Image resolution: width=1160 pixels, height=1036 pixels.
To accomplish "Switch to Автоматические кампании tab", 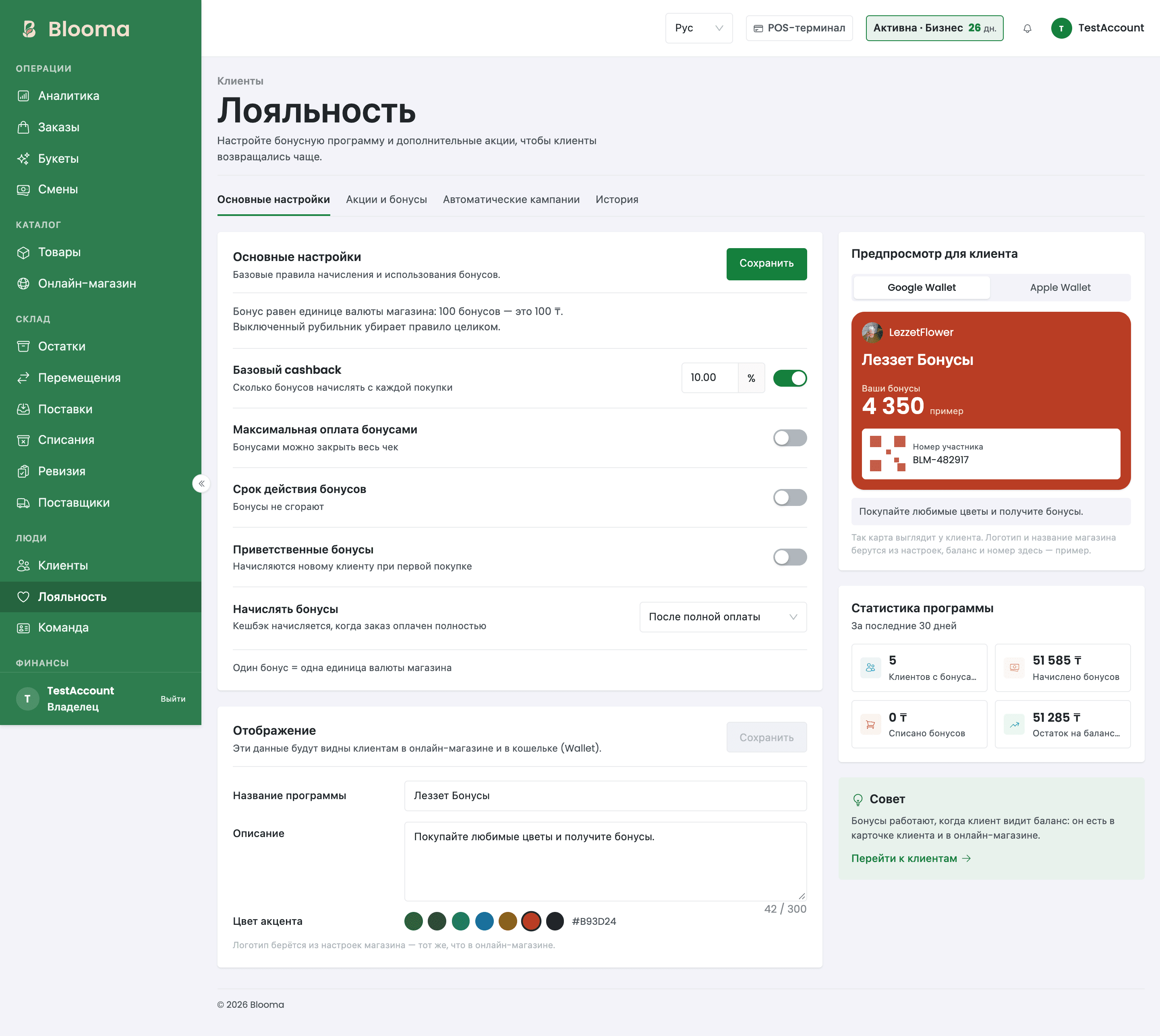I will pos(511,199).
